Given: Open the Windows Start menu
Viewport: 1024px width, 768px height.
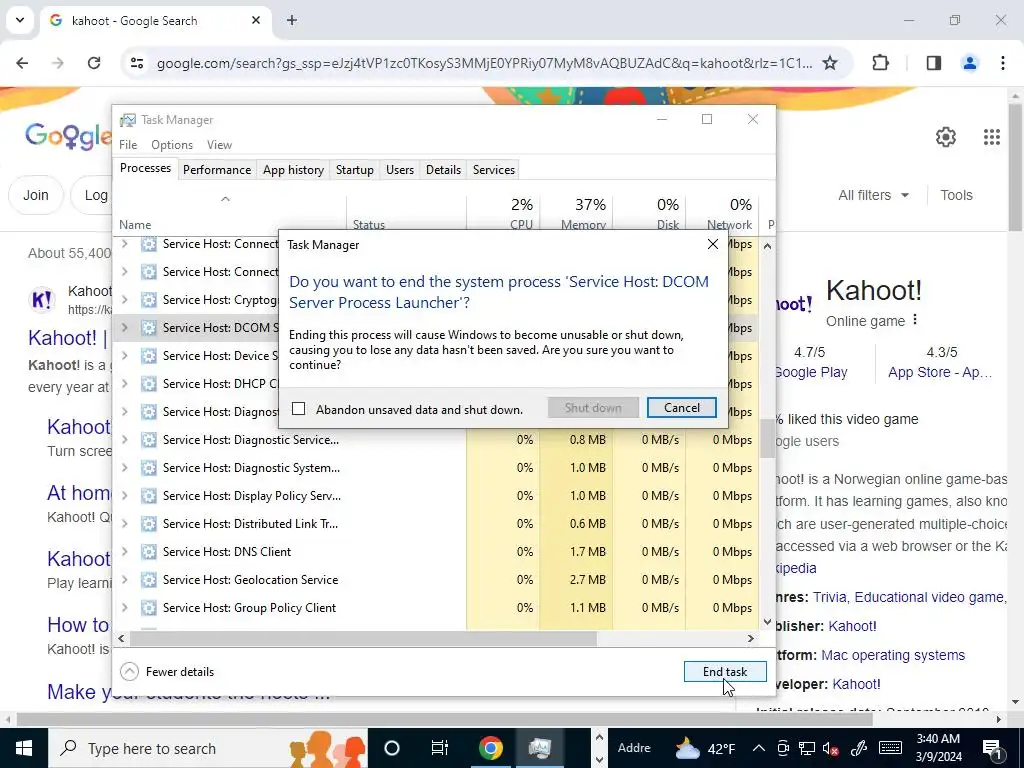Looking at the screenshot, I should [x=24, y=748].
